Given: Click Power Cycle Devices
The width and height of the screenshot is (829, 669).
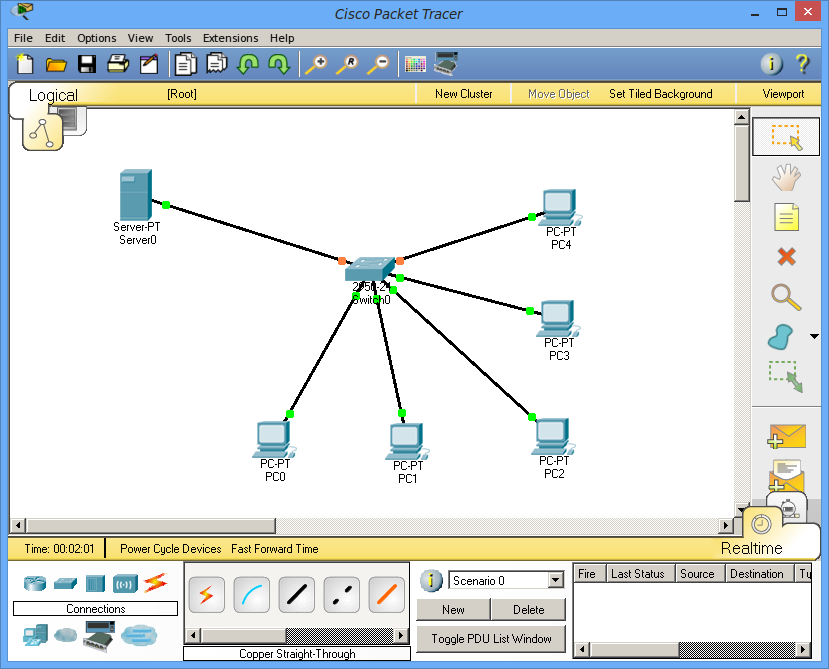Looking at the screenshot, I should (x=171, y=549).
